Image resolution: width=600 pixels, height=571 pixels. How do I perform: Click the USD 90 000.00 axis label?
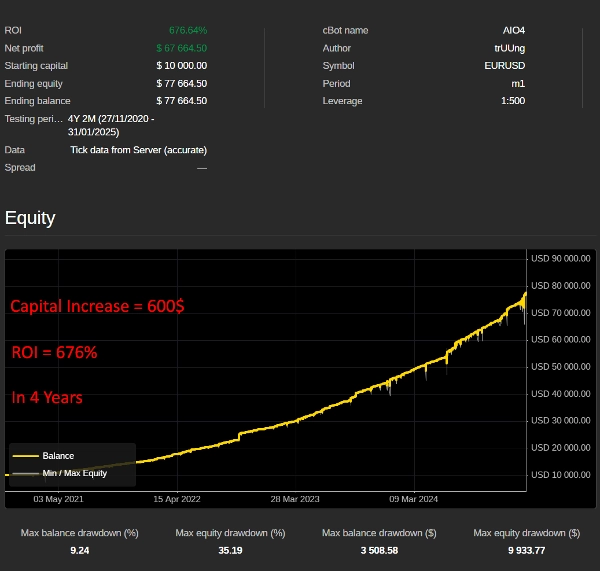pos(562,259)
